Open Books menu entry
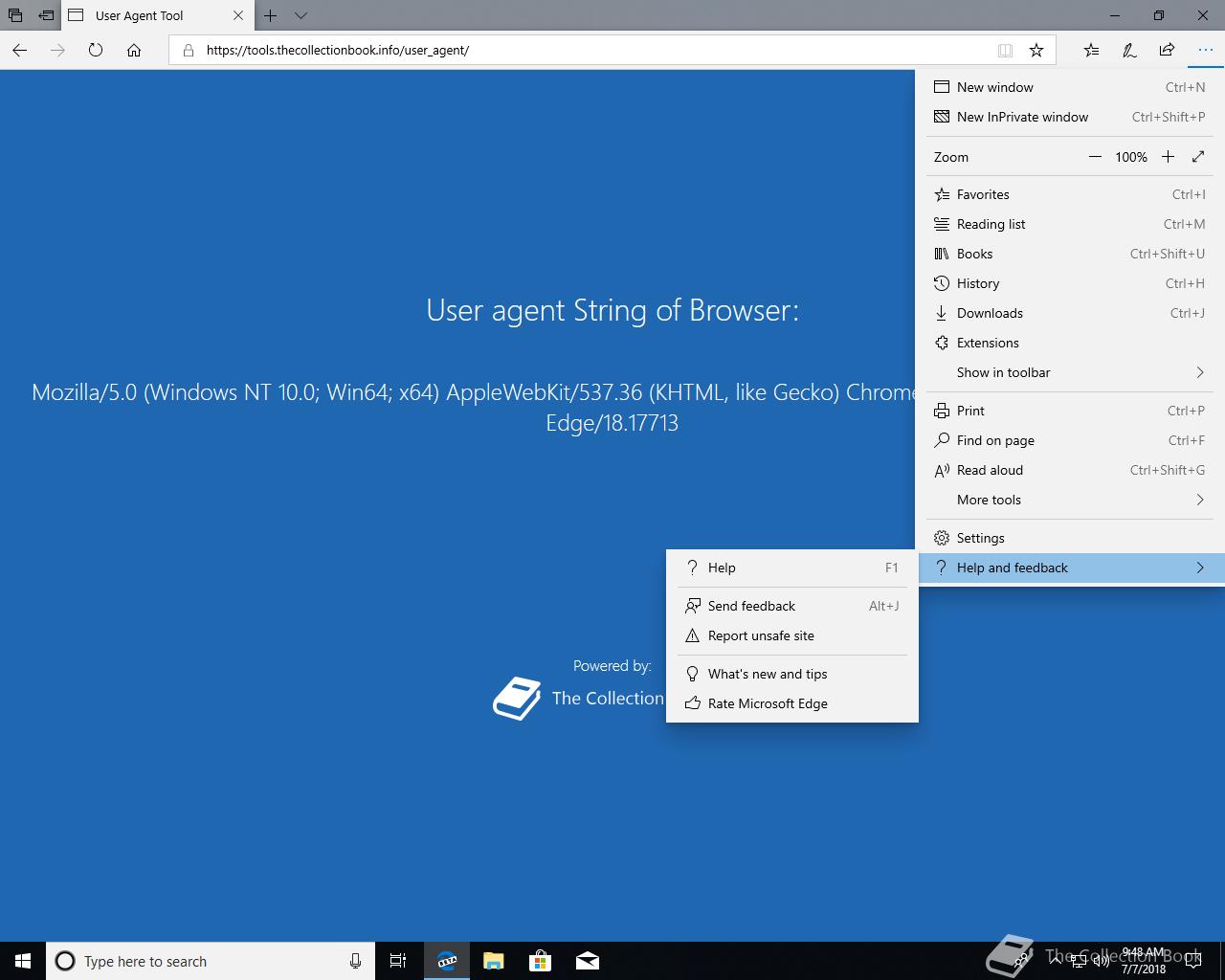1225x980 pixels. 1070,254
